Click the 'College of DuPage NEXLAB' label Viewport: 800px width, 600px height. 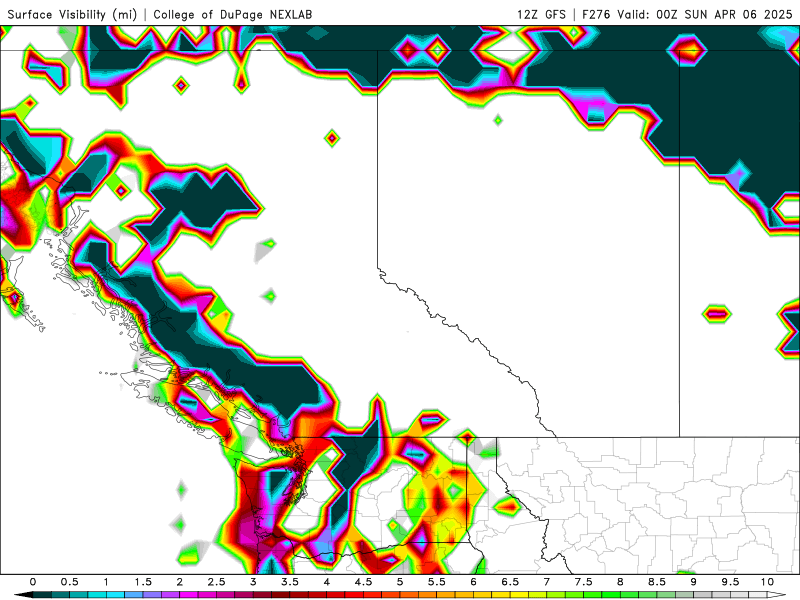coord(233,14)
